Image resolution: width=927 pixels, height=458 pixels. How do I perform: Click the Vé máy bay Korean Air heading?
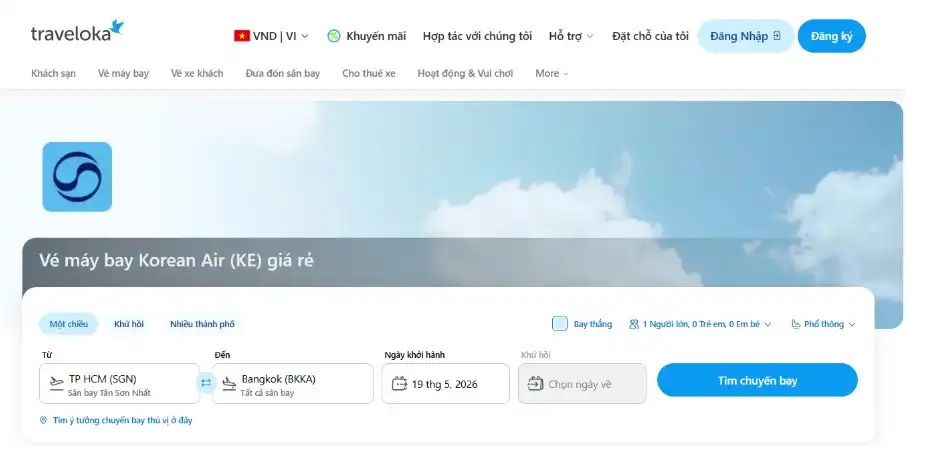point(176,261)
